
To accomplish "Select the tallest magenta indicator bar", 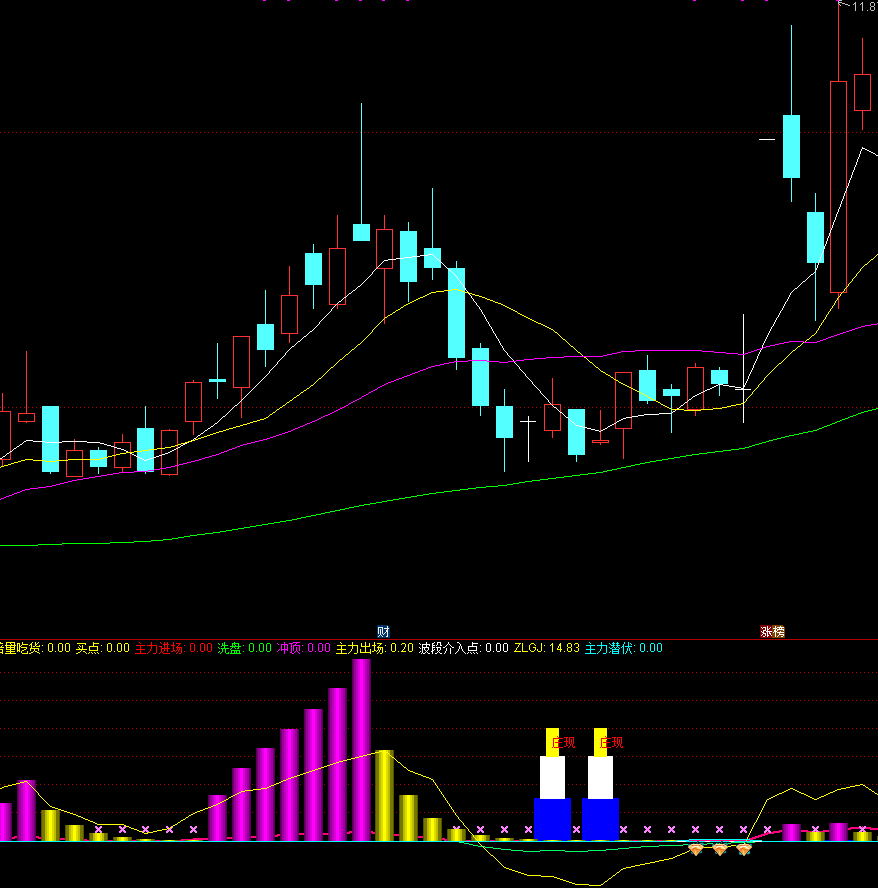I will click(361, 750).
